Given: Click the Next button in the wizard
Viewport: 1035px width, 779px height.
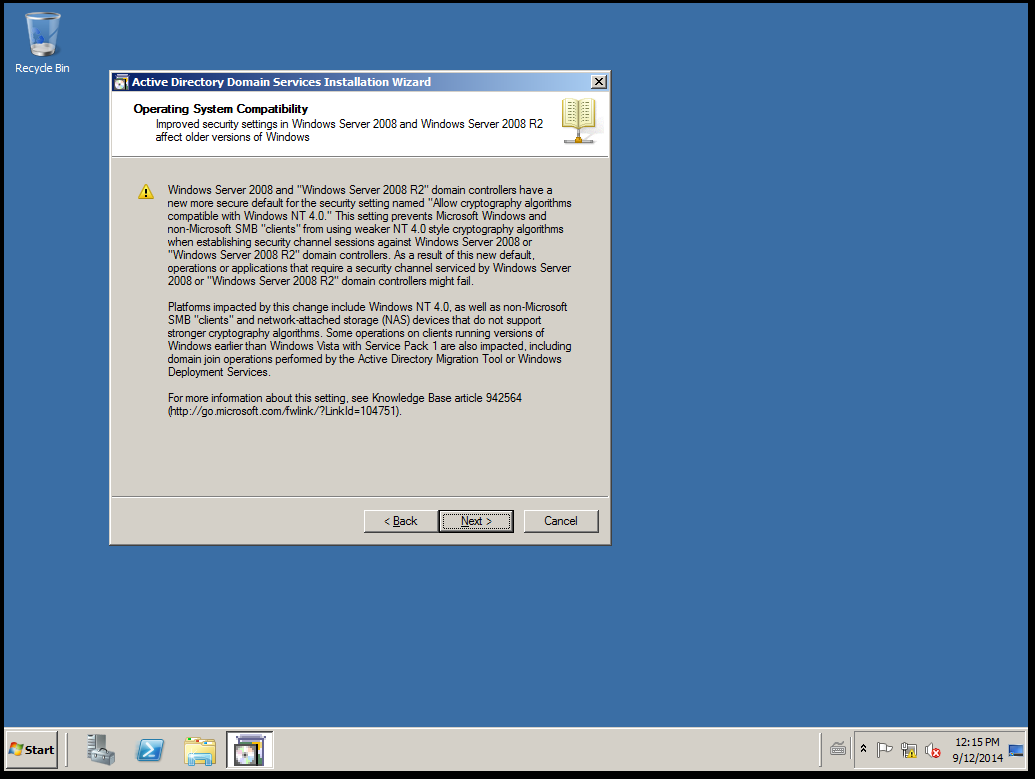Looking at the screenshot, I should [476, 521].
